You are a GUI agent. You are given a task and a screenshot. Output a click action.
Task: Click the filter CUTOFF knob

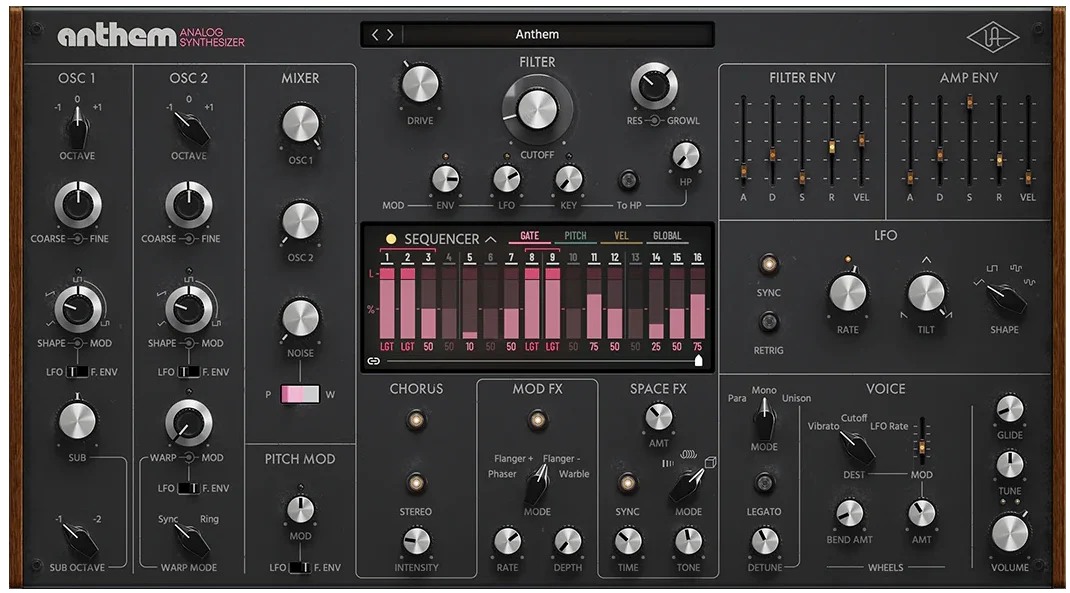click(537, 110)
